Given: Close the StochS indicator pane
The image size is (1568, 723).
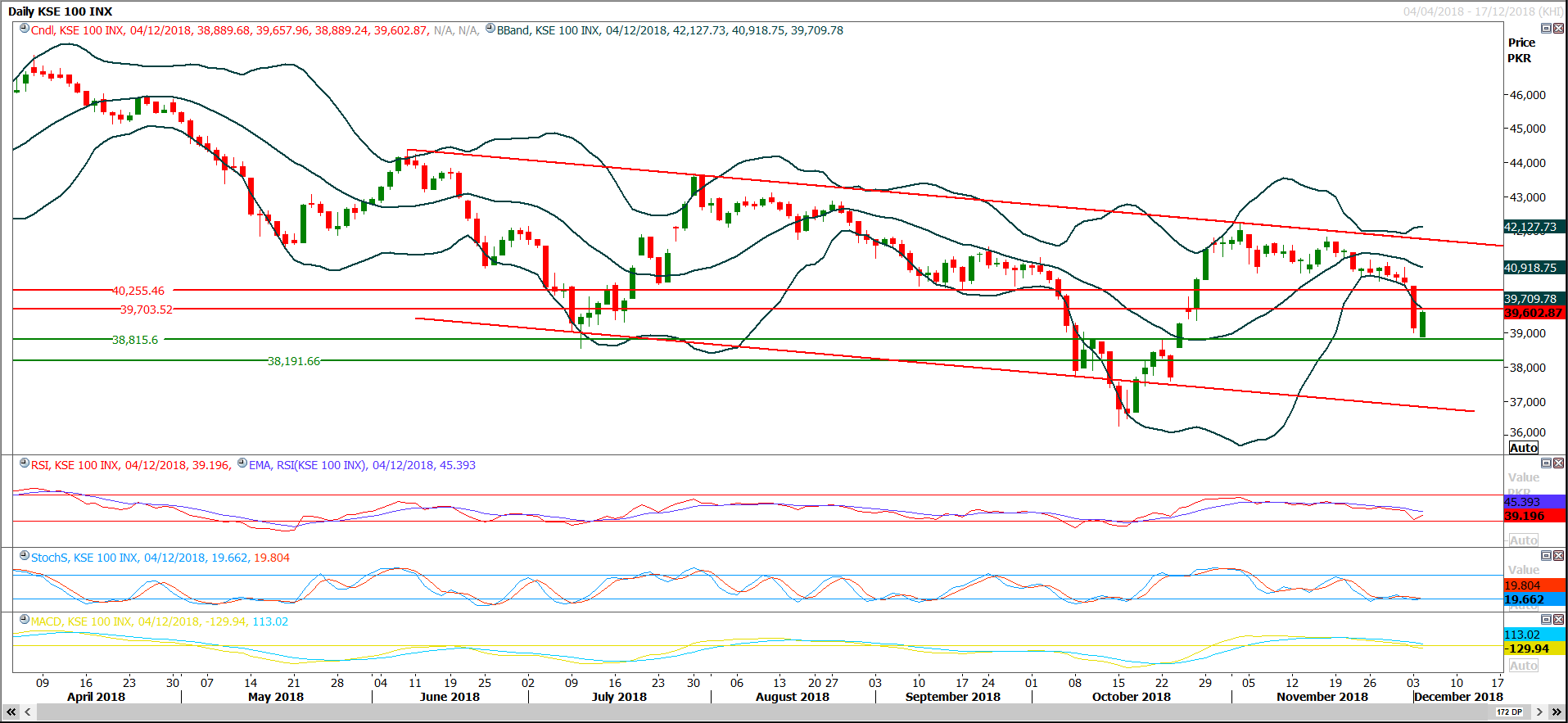Looking at the screenshot, I should click(1558, 556).
